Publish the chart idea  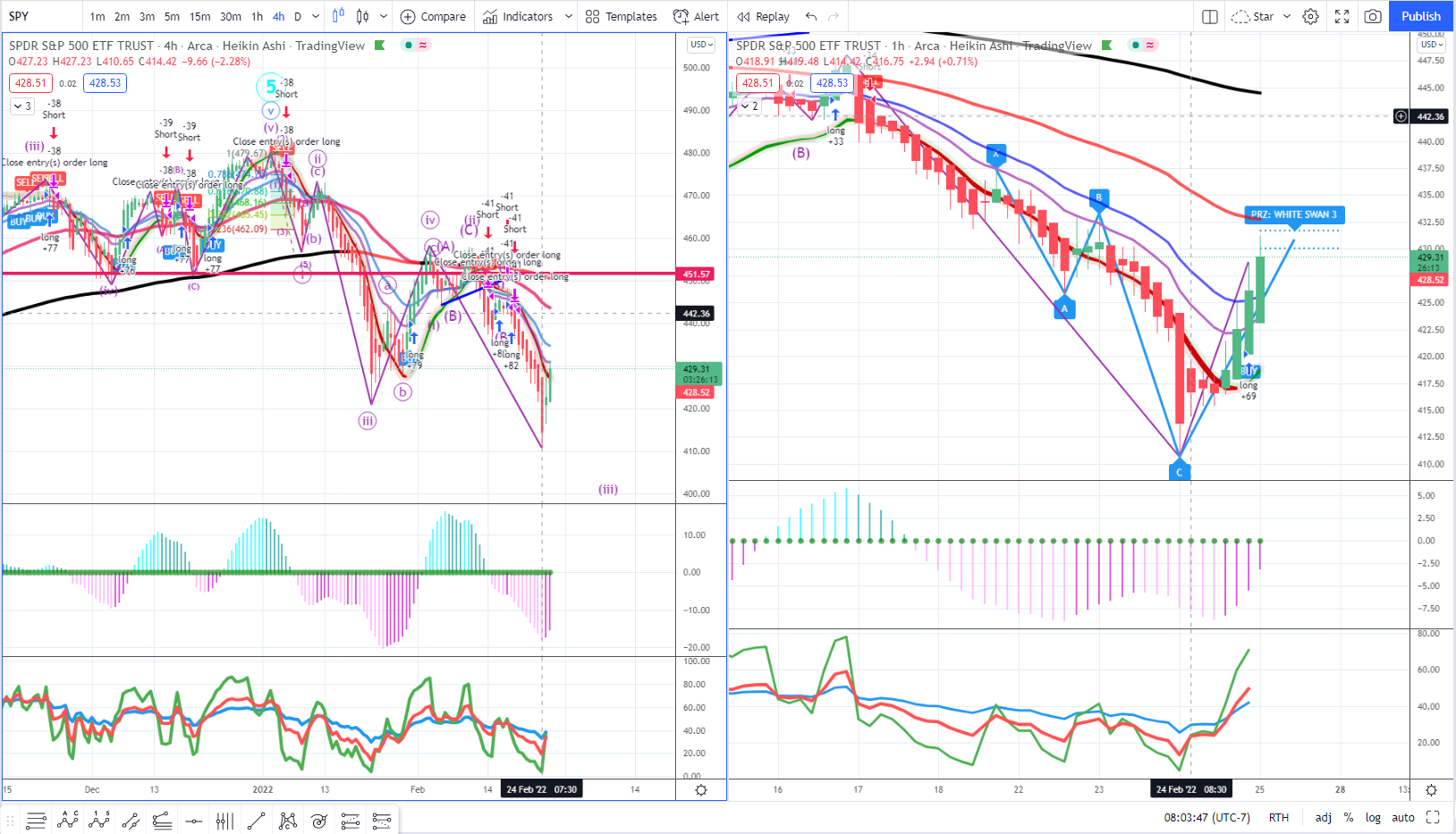1421,16
